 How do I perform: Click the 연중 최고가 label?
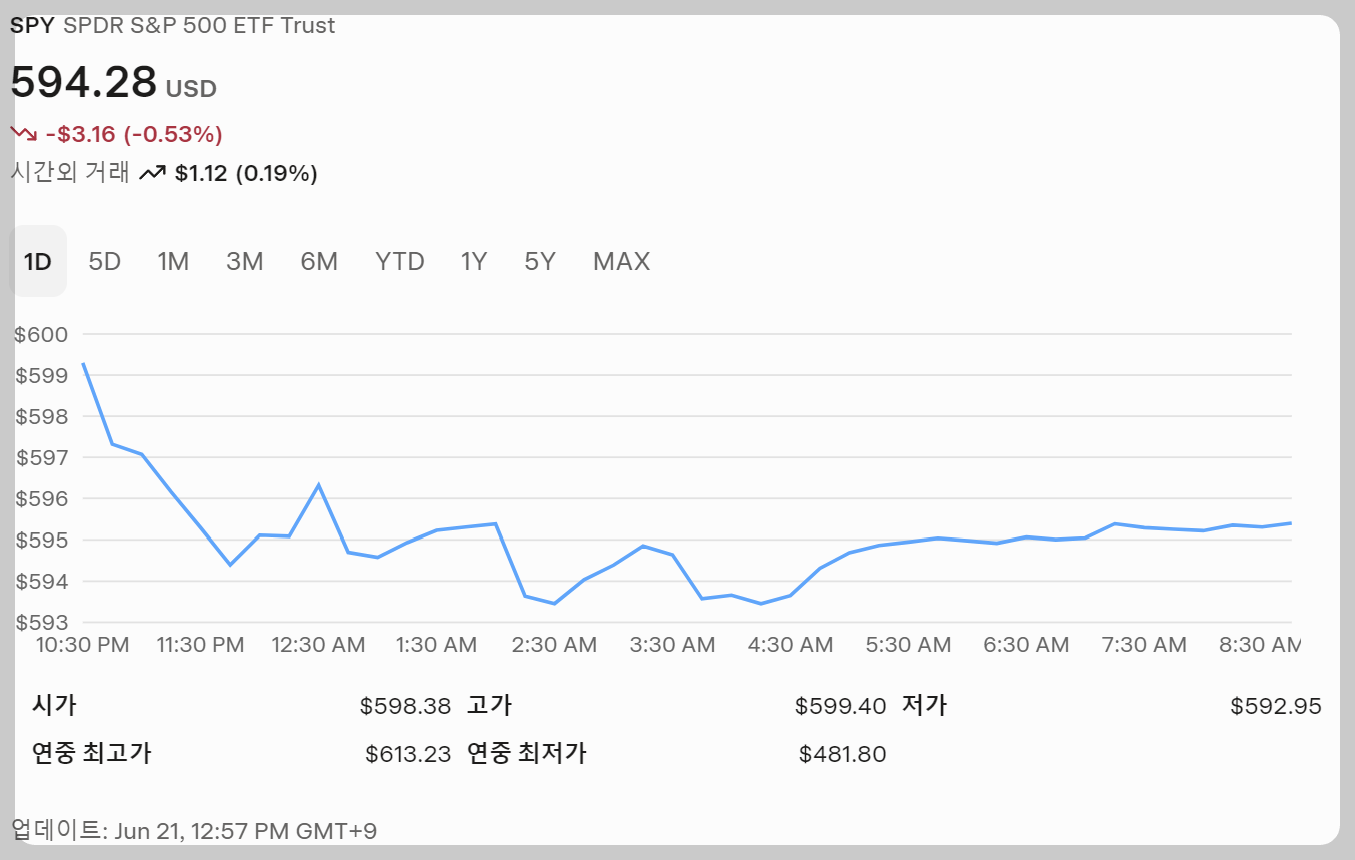tap(91, 753)
